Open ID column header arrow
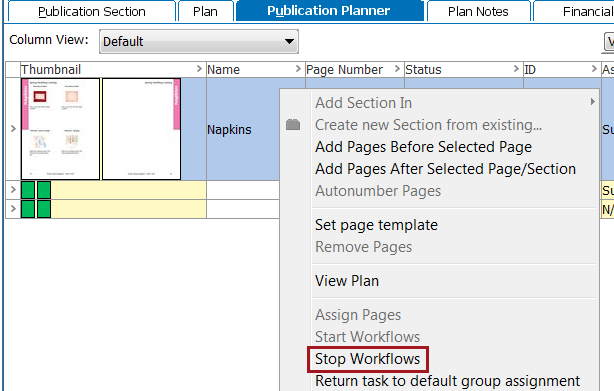 594,69
